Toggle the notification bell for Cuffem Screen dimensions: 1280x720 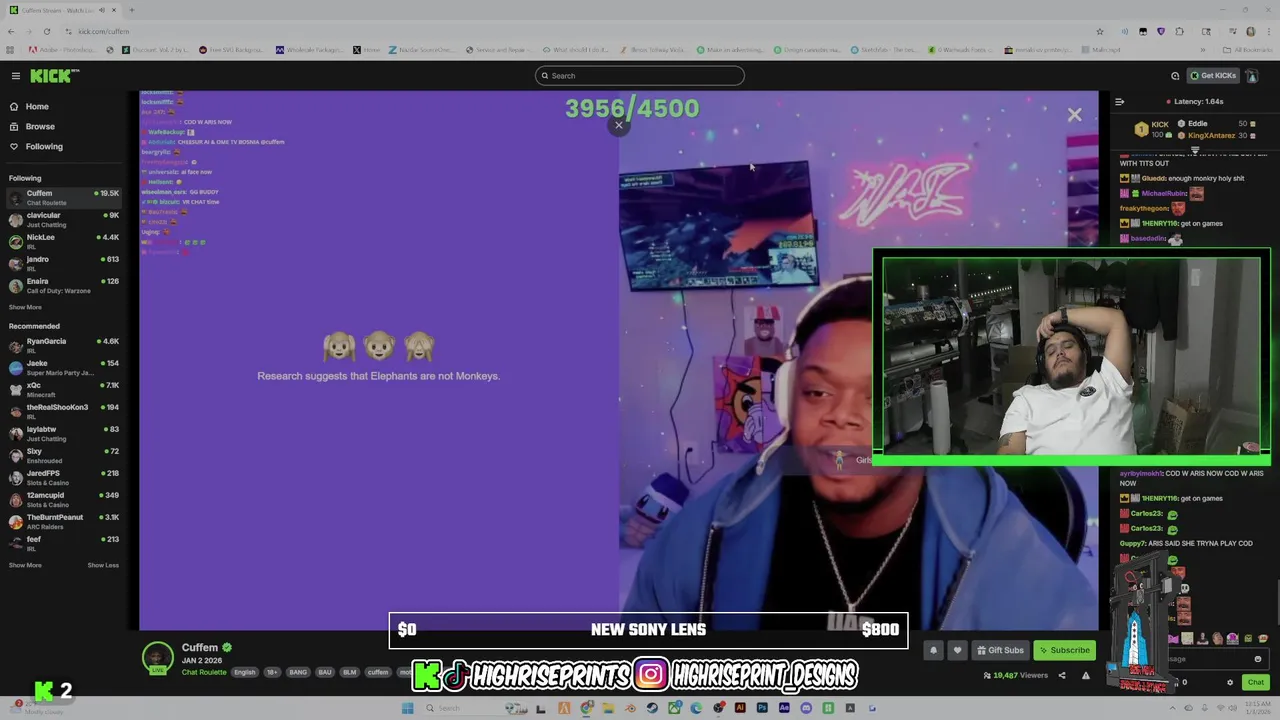[x=933, y=650]
